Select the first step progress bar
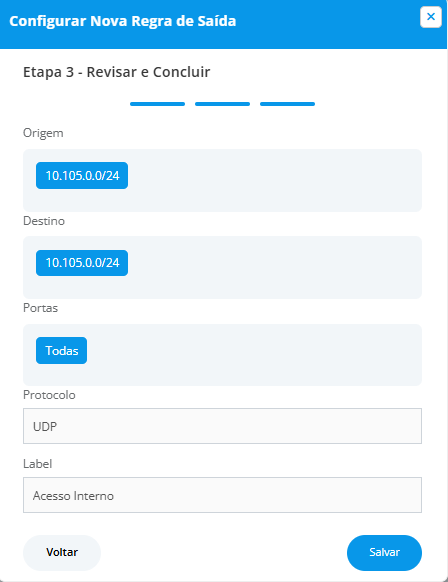The width and height of the screenshot is (448, 582). (x=157, y=104)
